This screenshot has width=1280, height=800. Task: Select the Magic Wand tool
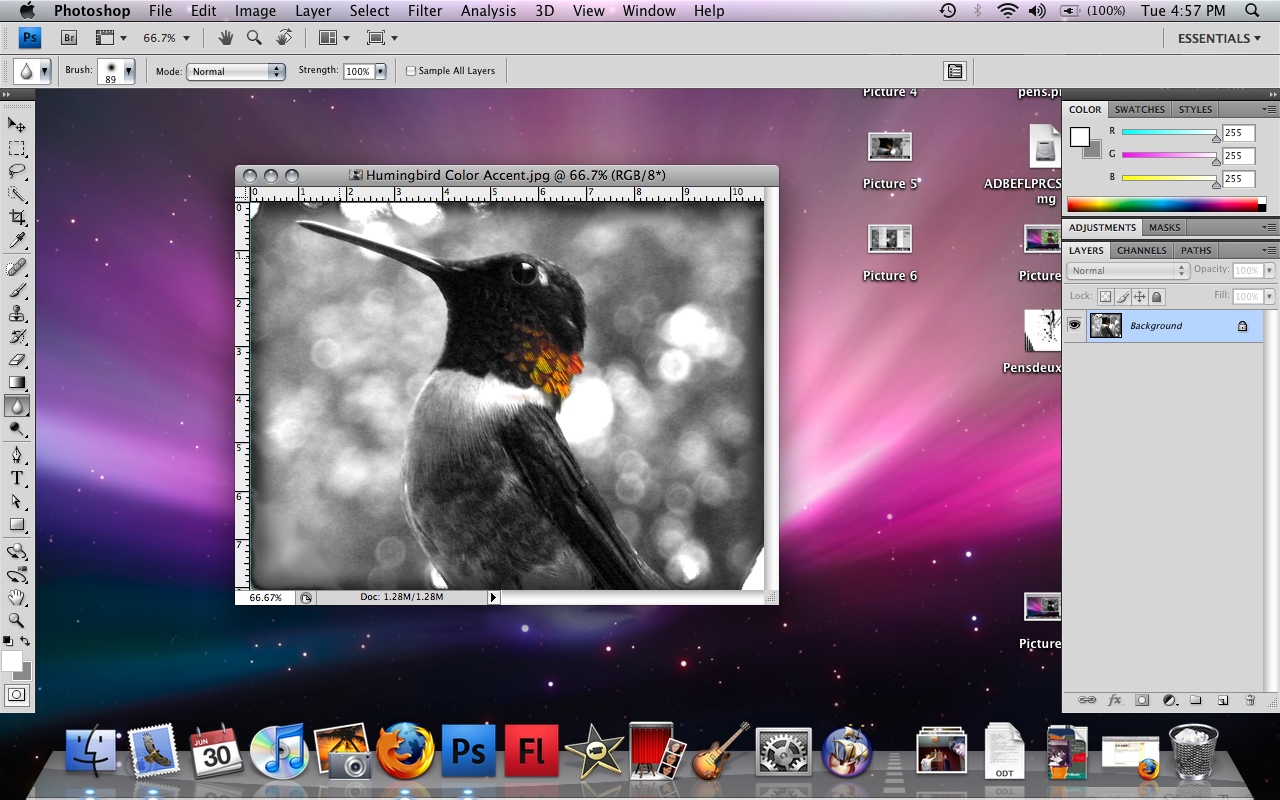(17, 195)
